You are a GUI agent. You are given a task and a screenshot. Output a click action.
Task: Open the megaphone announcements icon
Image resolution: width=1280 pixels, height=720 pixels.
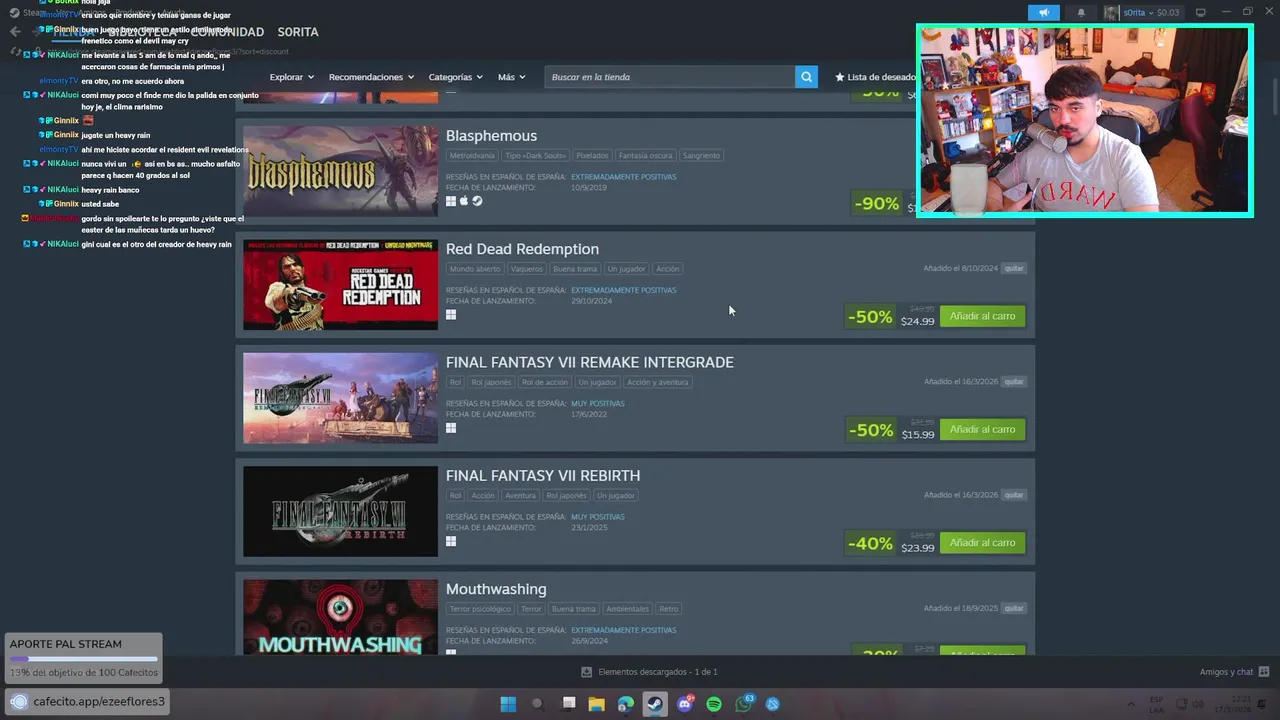click(x=1043, y=12)
